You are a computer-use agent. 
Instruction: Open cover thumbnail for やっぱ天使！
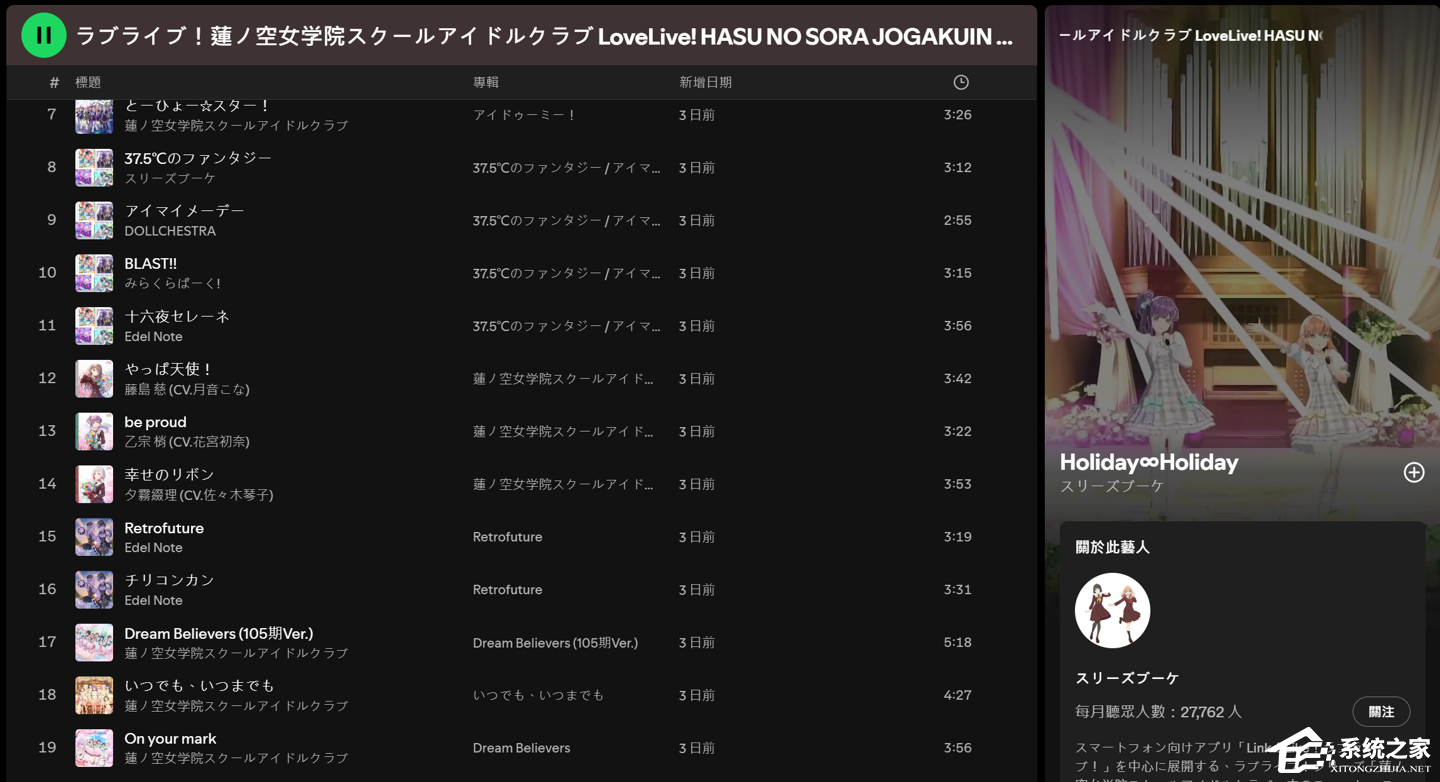(x=94, y=379)
